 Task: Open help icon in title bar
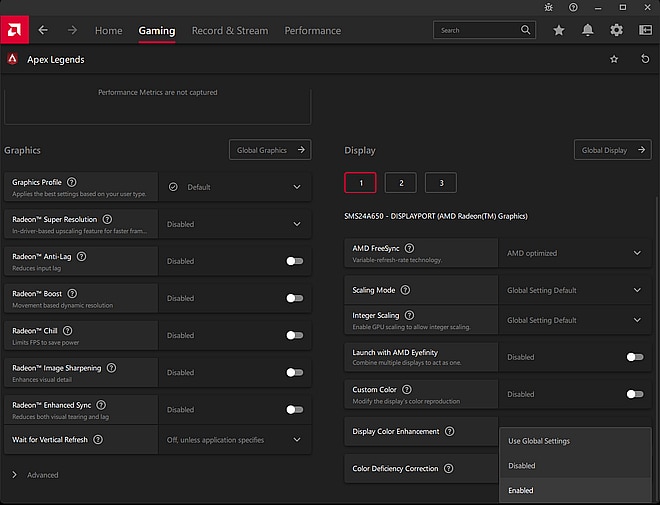coord(573,8)
